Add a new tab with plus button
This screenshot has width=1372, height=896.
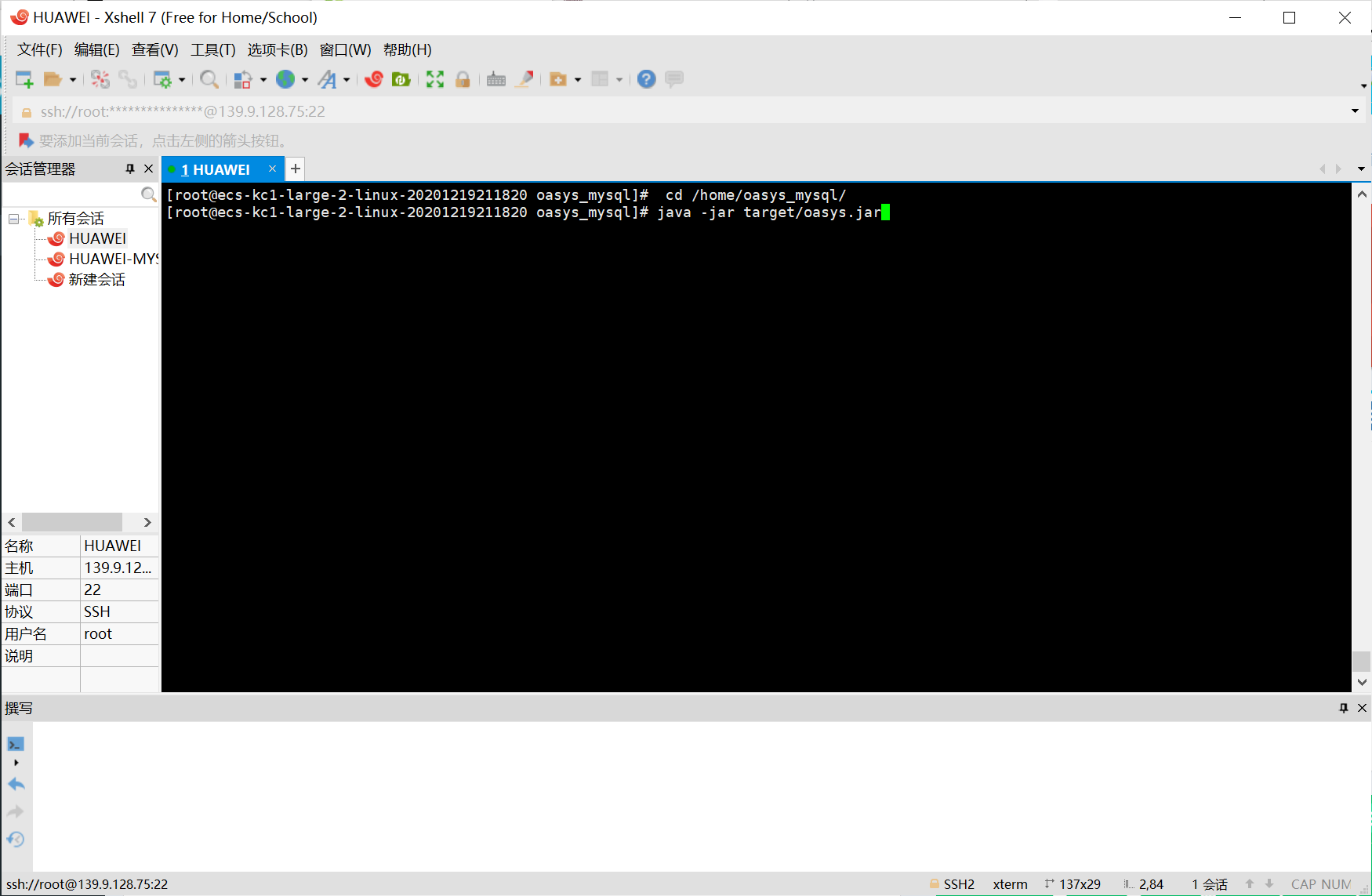[x=295, y=169]
